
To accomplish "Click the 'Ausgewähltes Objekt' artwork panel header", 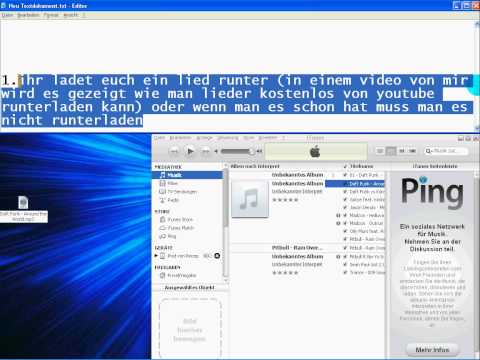I will (189, 288).
